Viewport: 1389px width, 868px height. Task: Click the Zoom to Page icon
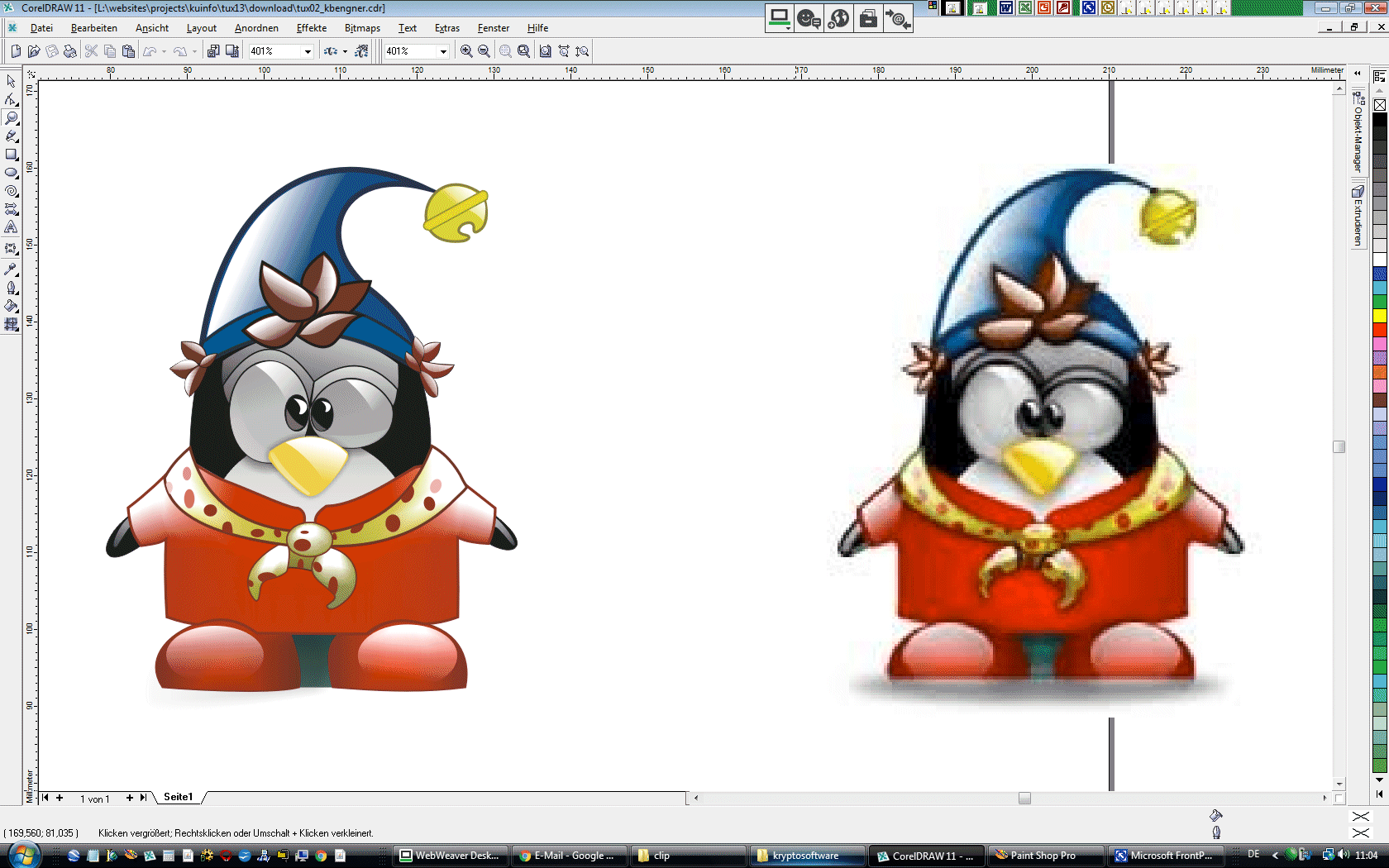click(x=546, y=51)
